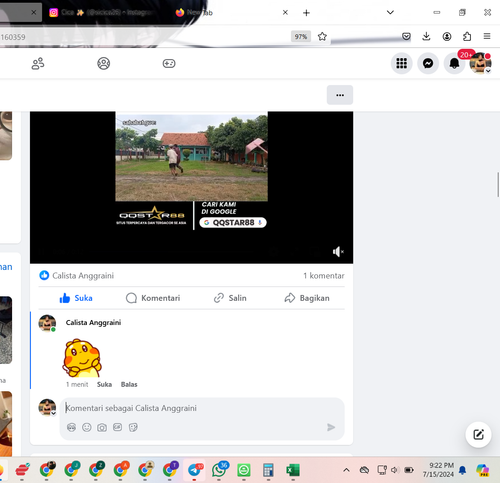Click the page vertical scrollbar
This screenshot has width=500, height=483.
[498, 184]
